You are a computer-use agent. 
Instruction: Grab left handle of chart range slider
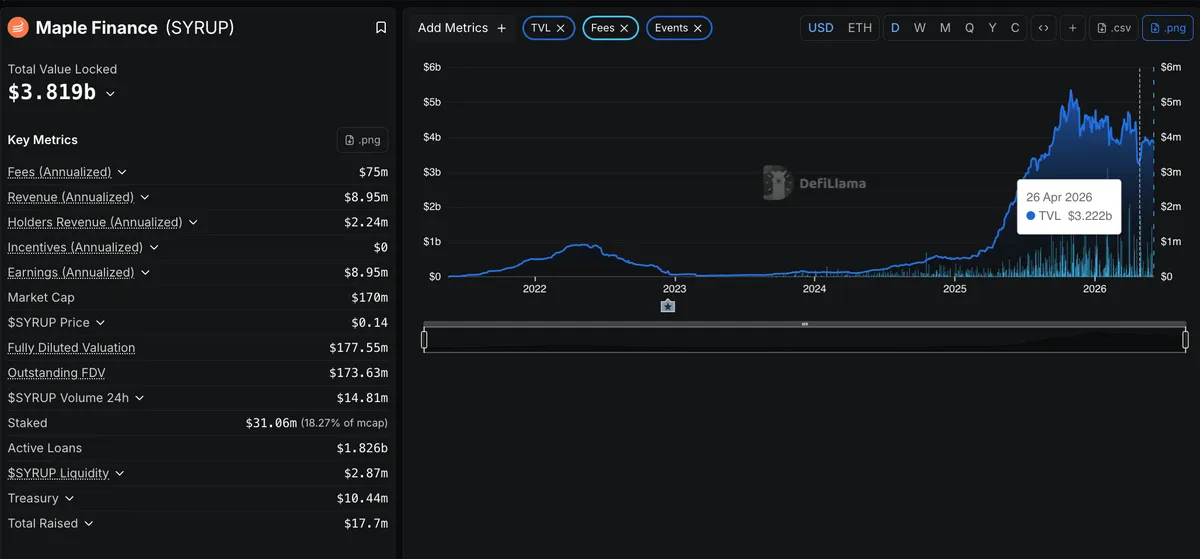pyautogui.click(x=424, y=340)
